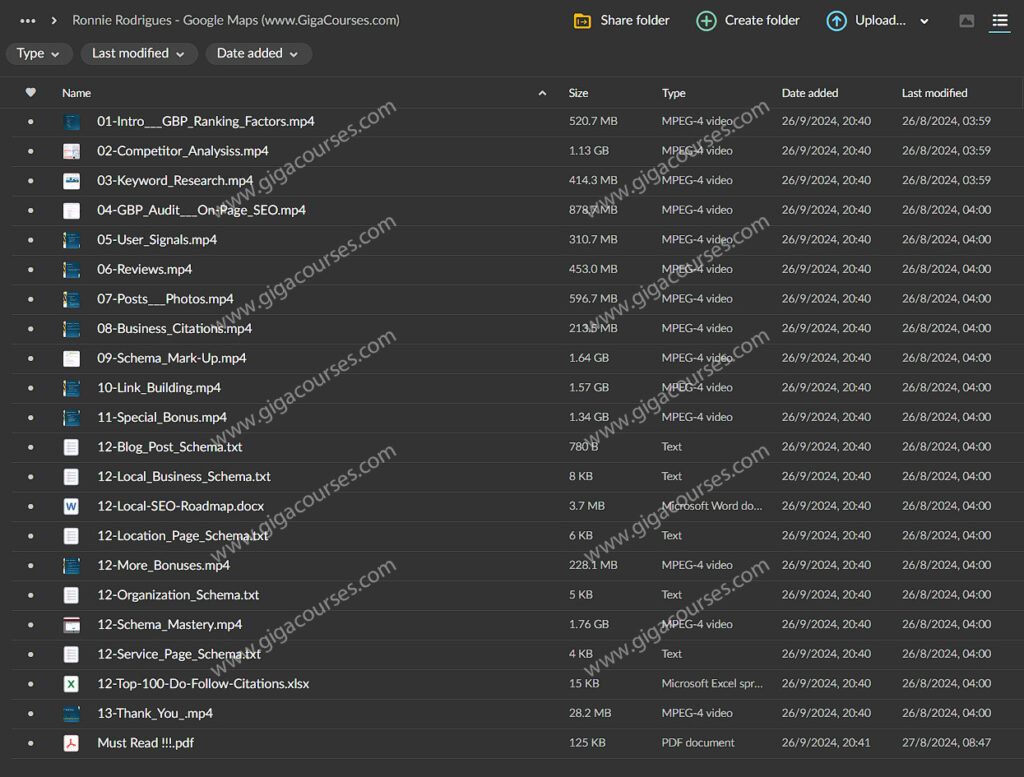Viewport: 1024px width, 777px height.
Task: Toggle favorite dot for 06-Reviews.mp4
Action: coord(30,270)
